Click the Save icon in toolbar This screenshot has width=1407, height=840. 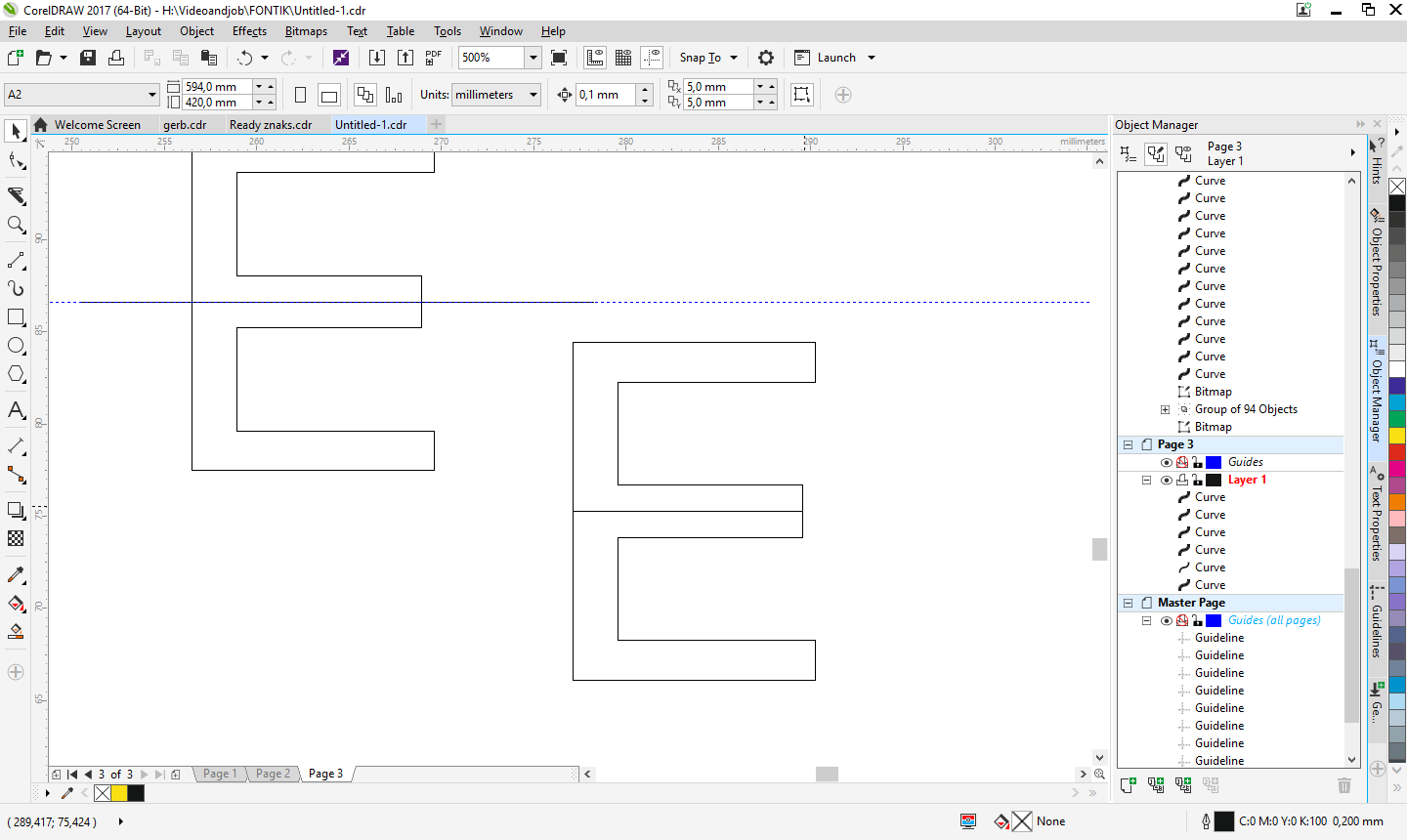point(88,58)
